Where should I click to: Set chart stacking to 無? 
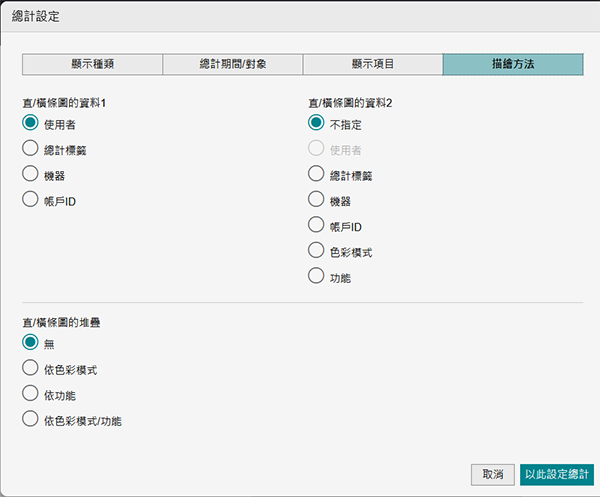pos(30,343)
